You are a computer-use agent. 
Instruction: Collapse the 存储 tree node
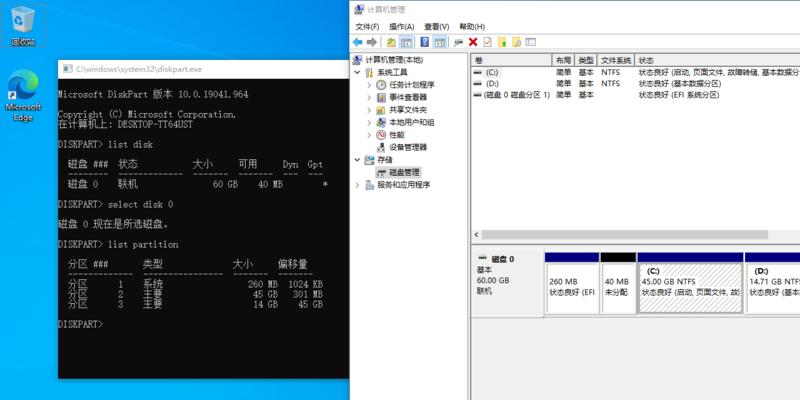(x=358, y=160)
